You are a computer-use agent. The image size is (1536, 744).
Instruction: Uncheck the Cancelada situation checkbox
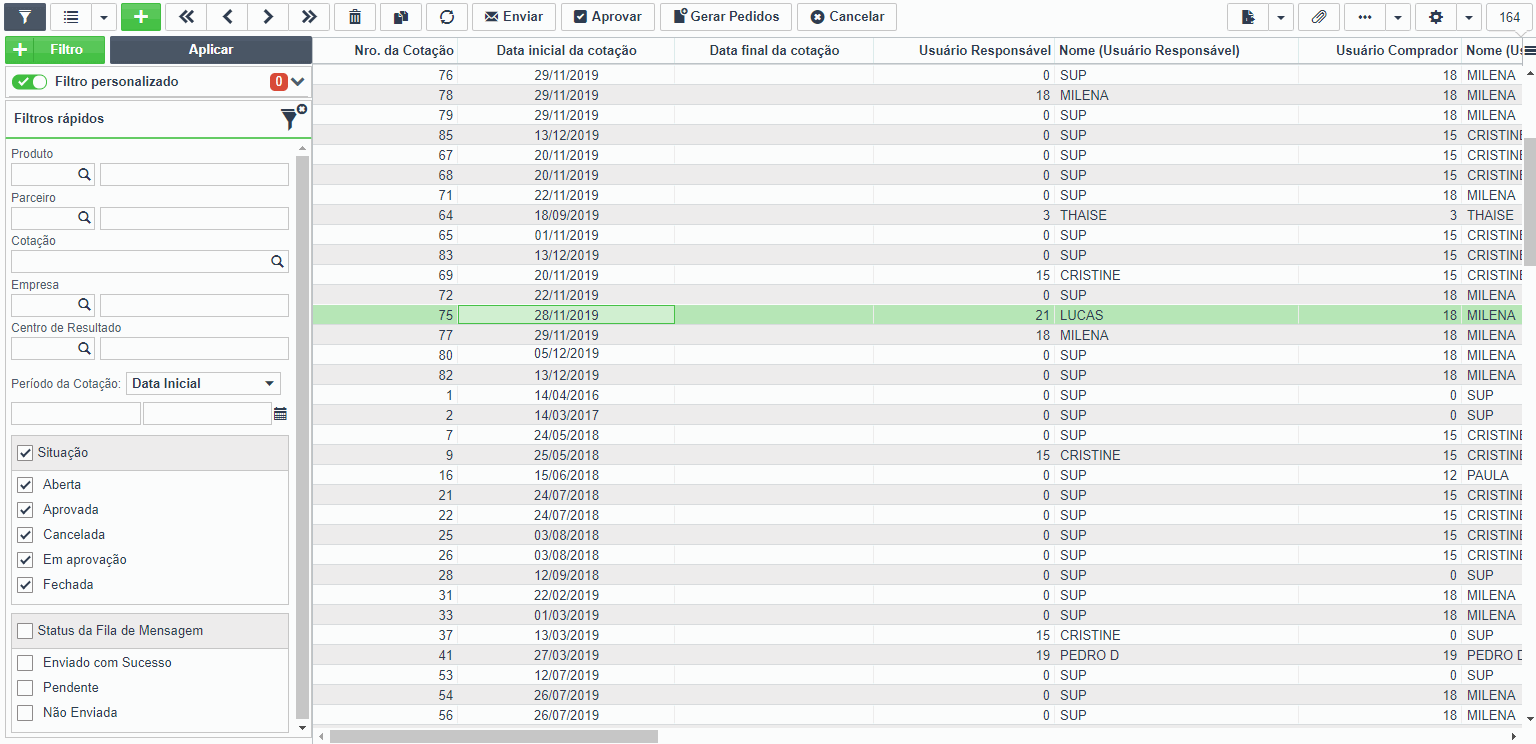(x=26, y=535)
